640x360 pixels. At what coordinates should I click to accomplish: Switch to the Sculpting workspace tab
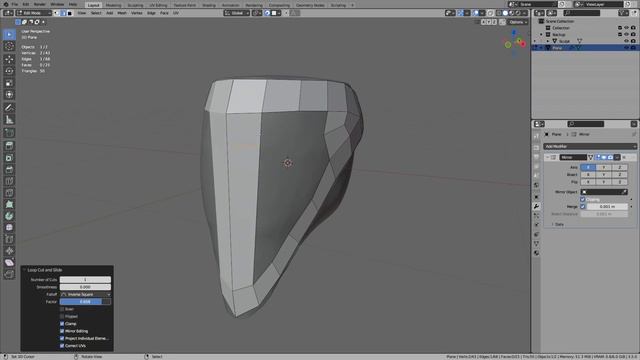coord(135,5)
